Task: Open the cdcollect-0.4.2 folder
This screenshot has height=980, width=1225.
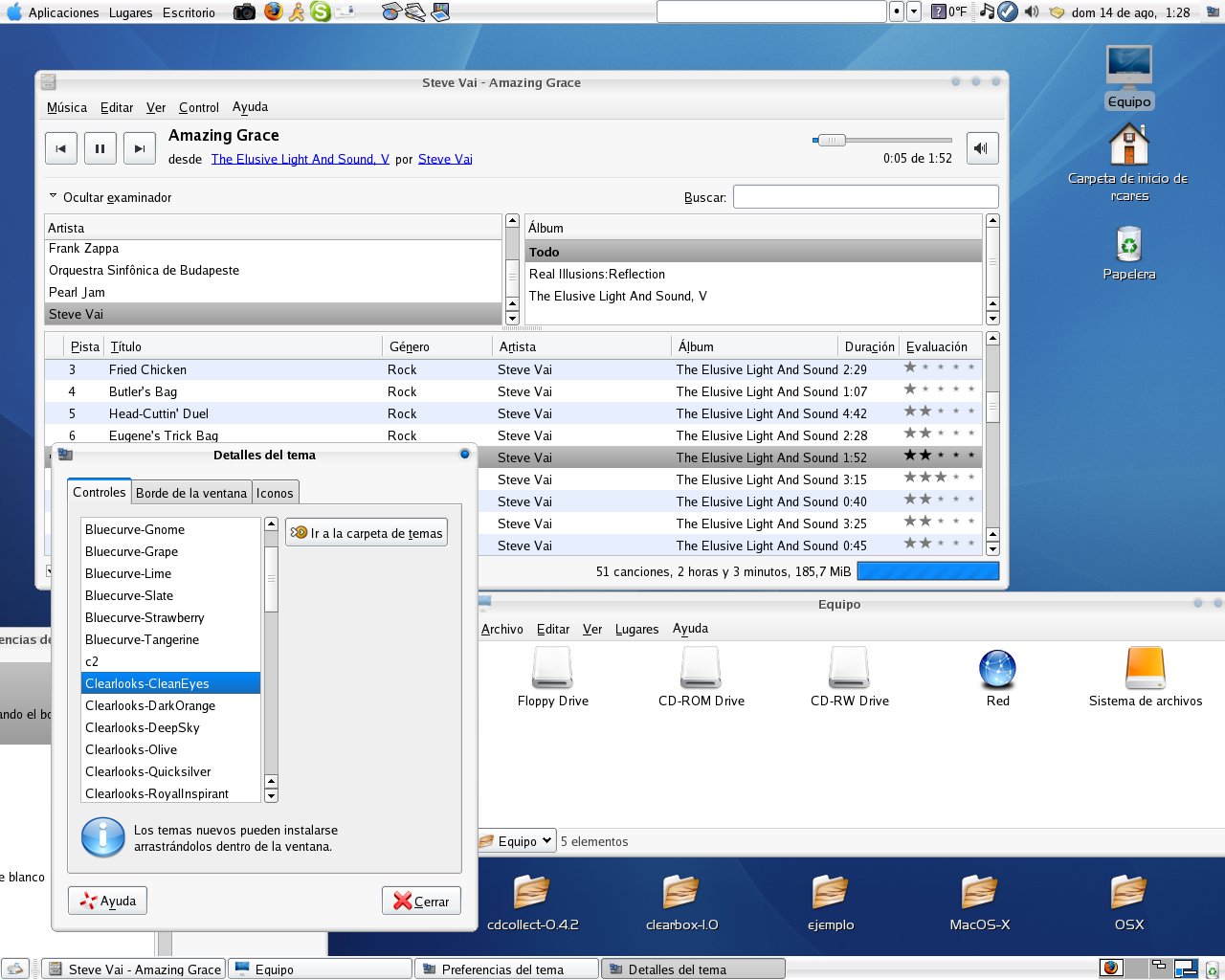Action: point(532,902)
